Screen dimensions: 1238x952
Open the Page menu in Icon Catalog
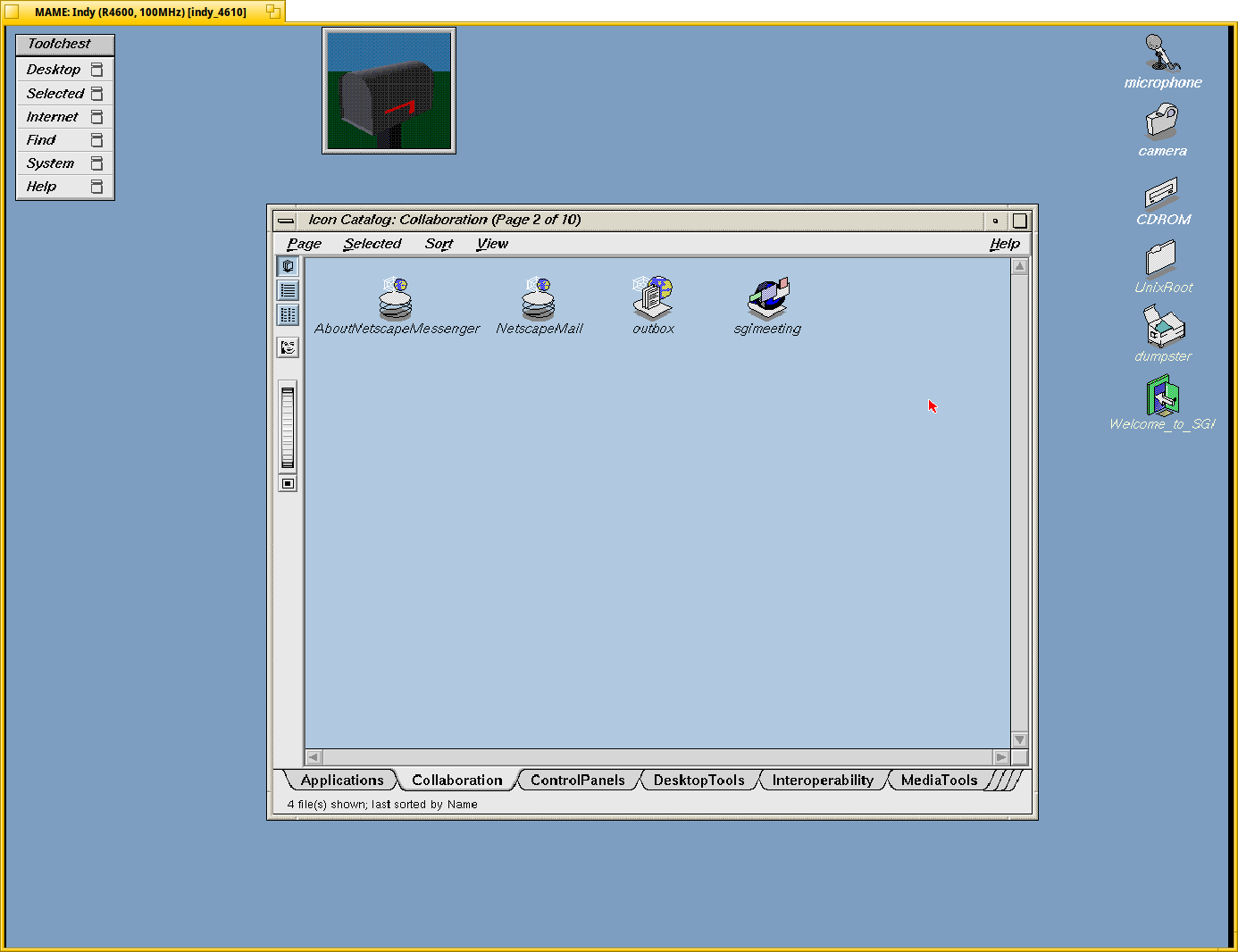tap(304, 244)
